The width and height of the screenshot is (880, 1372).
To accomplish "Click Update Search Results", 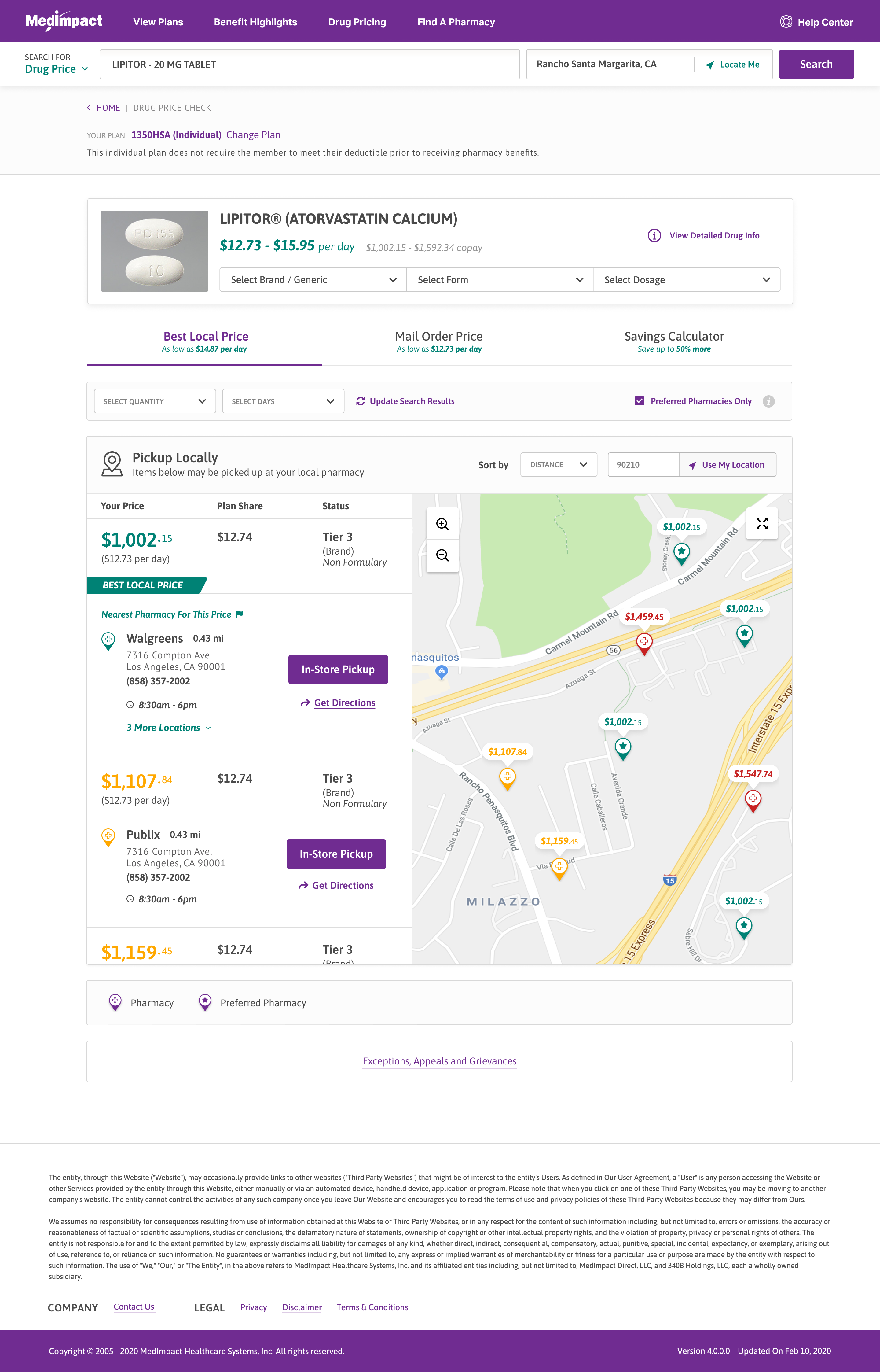I will coord(405,401).
